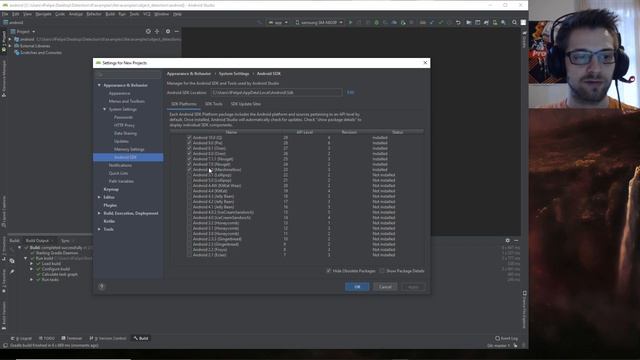
Task: Hide the Project panel with its minus icon
Action: tap(177, 31)
